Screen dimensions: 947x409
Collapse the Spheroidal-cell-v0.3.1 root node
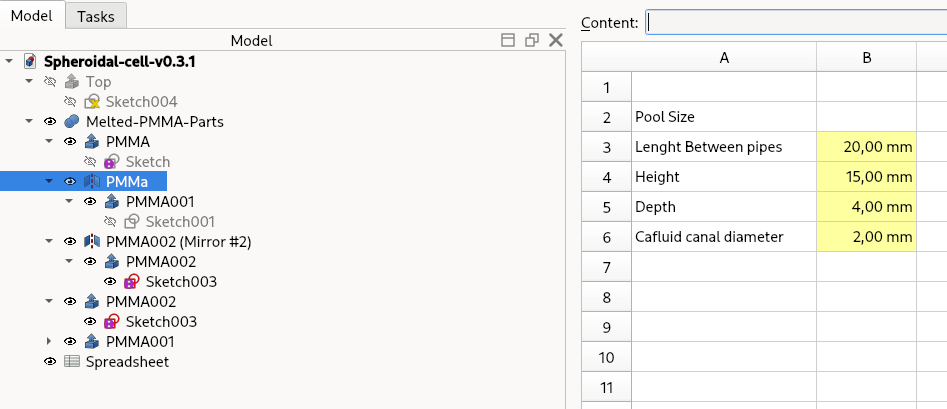click(x=9, y=62)
